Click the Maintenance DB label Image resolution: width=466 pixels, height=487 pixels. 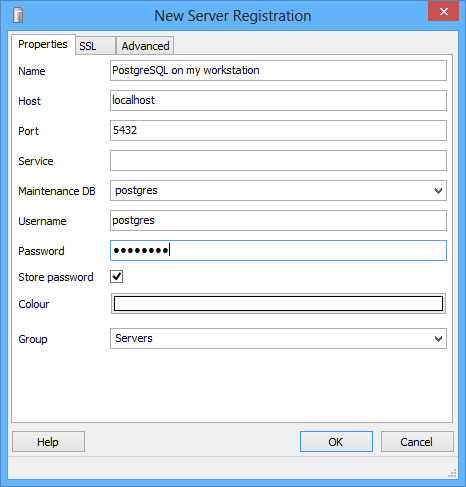[57, 191]
